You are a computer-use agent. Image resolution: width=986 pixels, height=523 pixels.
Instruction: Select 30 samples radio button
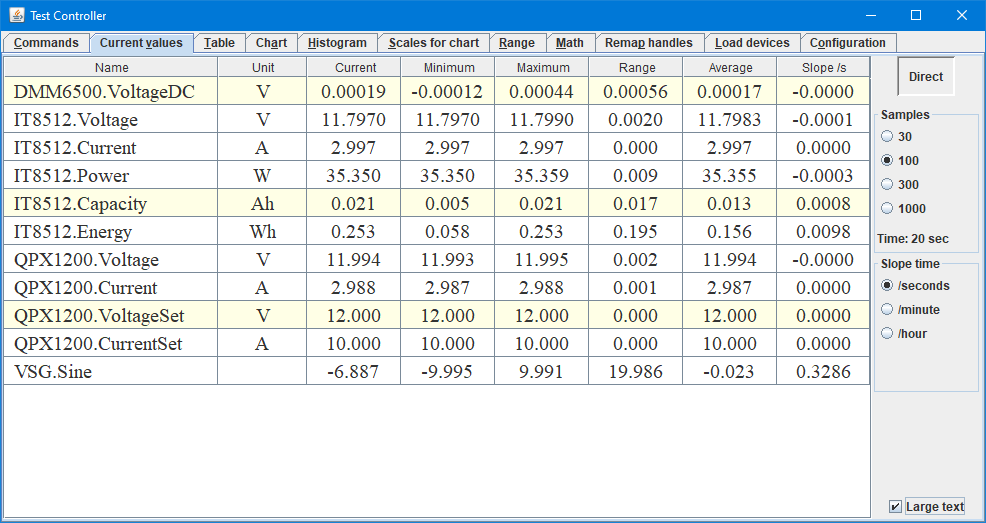(887, 136)
